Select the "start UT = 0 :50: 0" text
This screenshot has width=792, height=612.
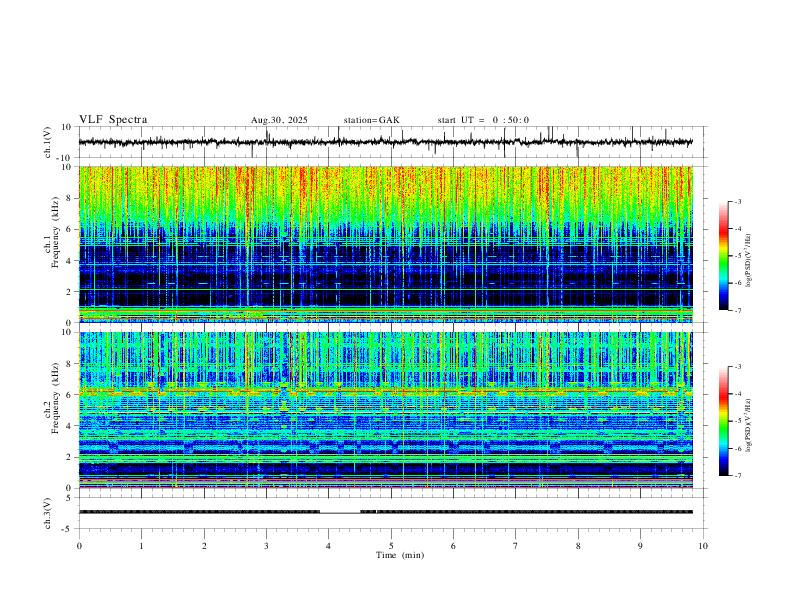[483, 120]
